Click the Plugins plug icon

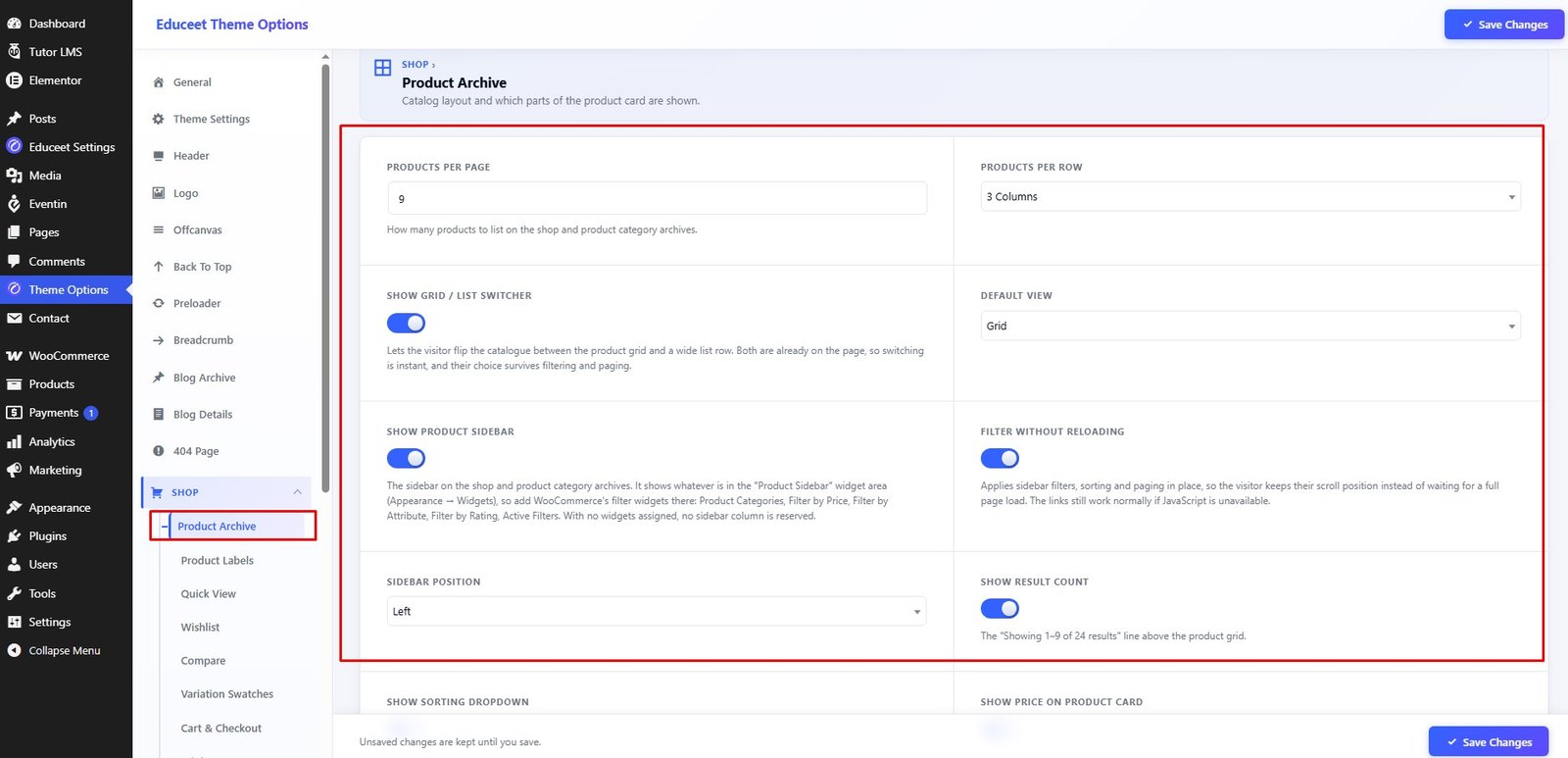[x=14, y=536]
